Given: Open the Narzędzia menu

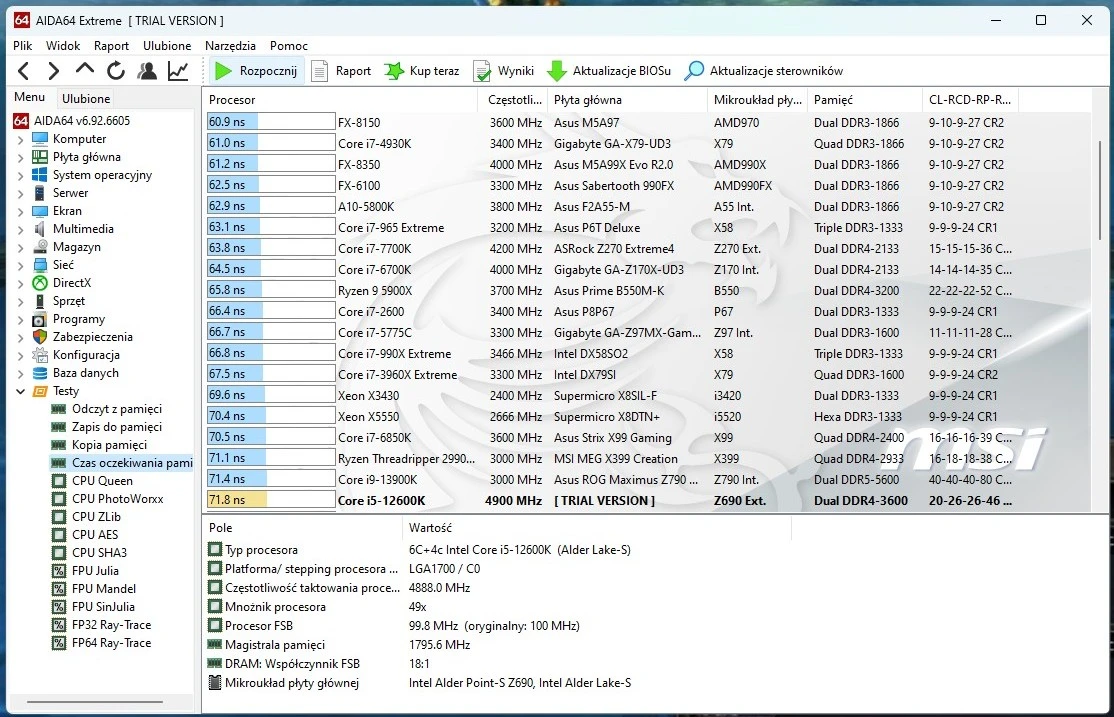Looking at the screenshot, I should coord(230,45).
